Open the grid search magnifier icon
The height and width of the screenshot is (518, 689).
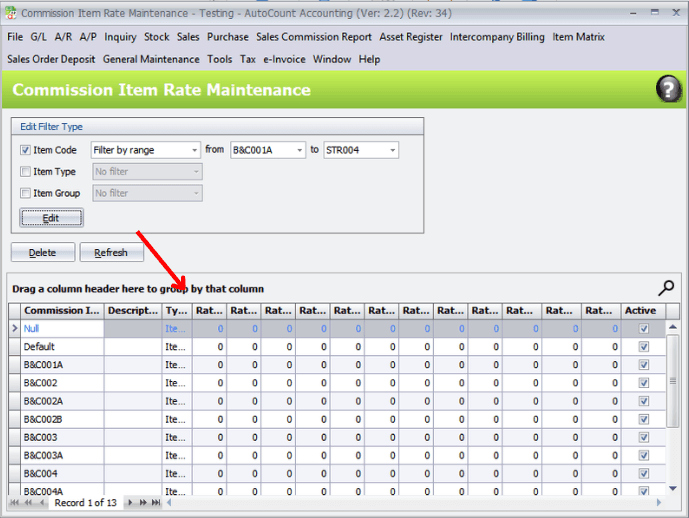tap(666, 288)
